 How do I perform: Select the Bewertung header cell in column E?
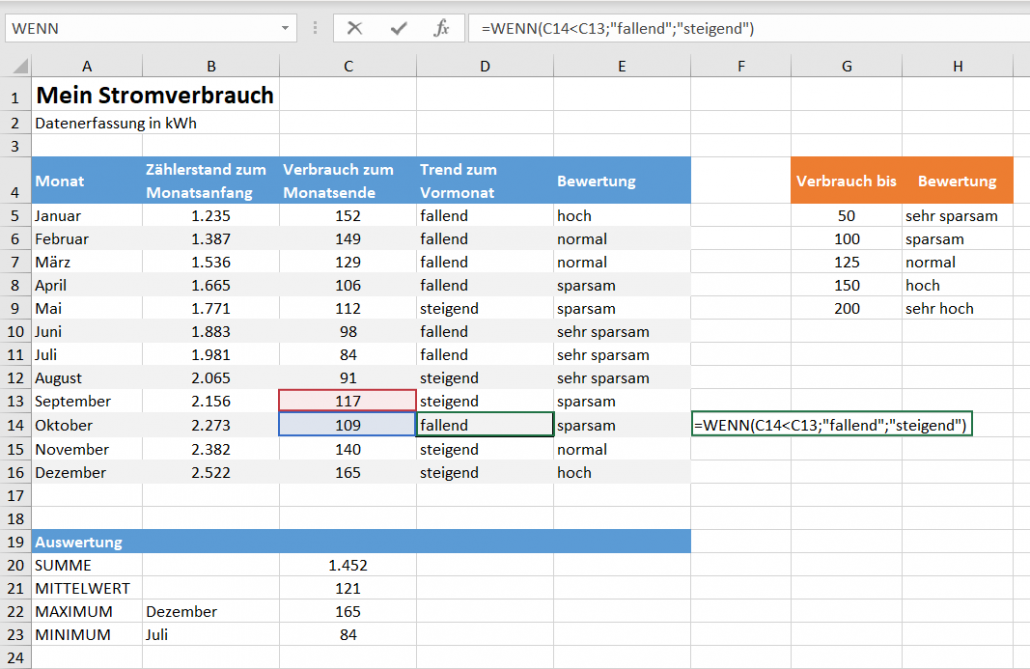tap(621, 180)
